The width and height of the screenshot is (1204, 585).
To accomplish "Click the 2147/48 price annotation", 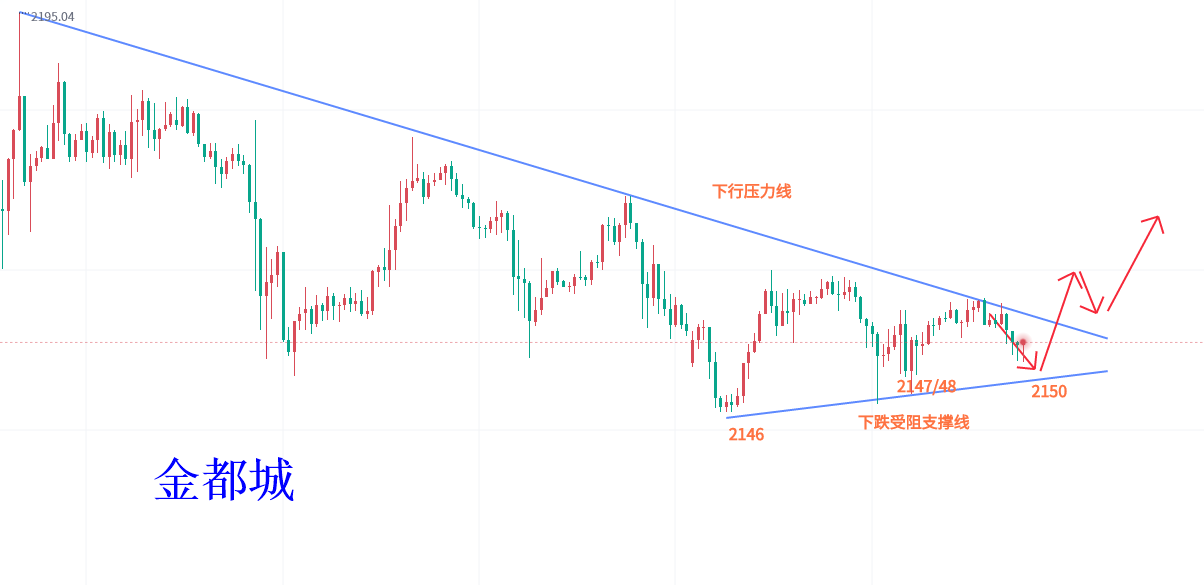I will click(926, 386).
